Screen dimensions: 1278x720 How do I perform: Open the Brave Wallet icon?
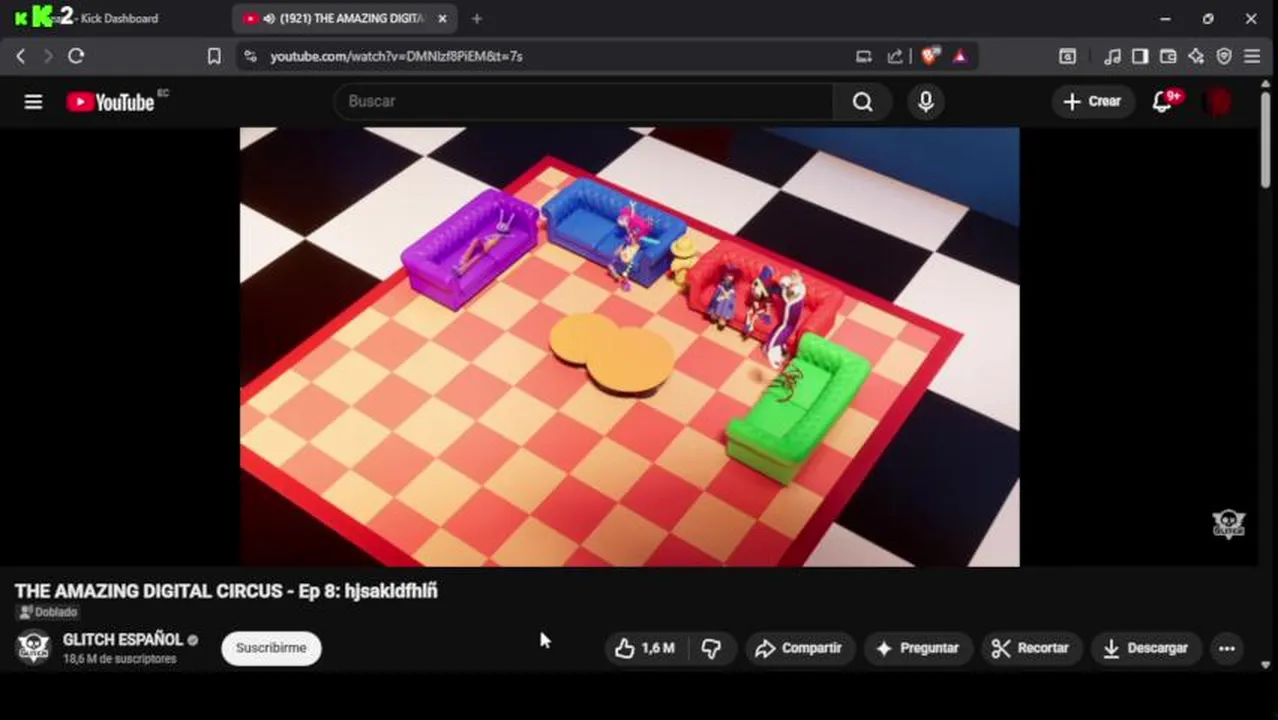[1168, 56]
